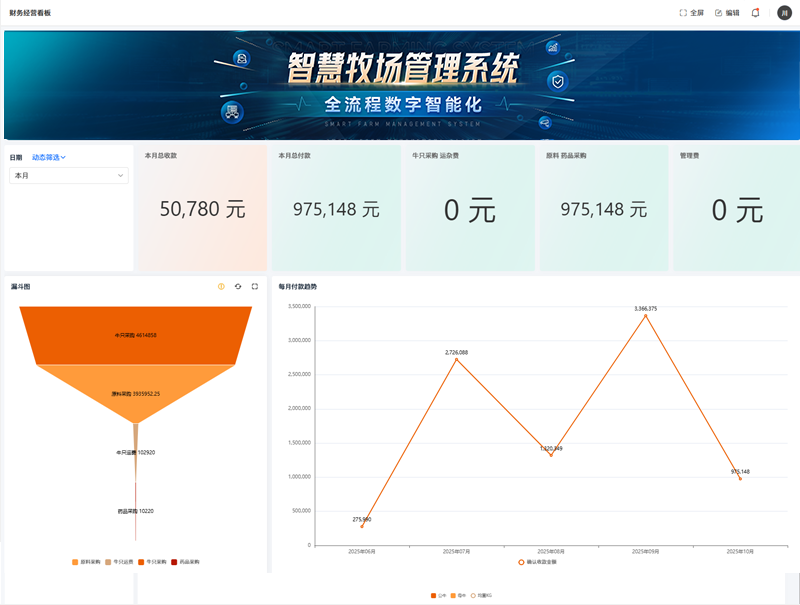Toggle 药品采购 legend in funnel chart

(x=184, y=562)
